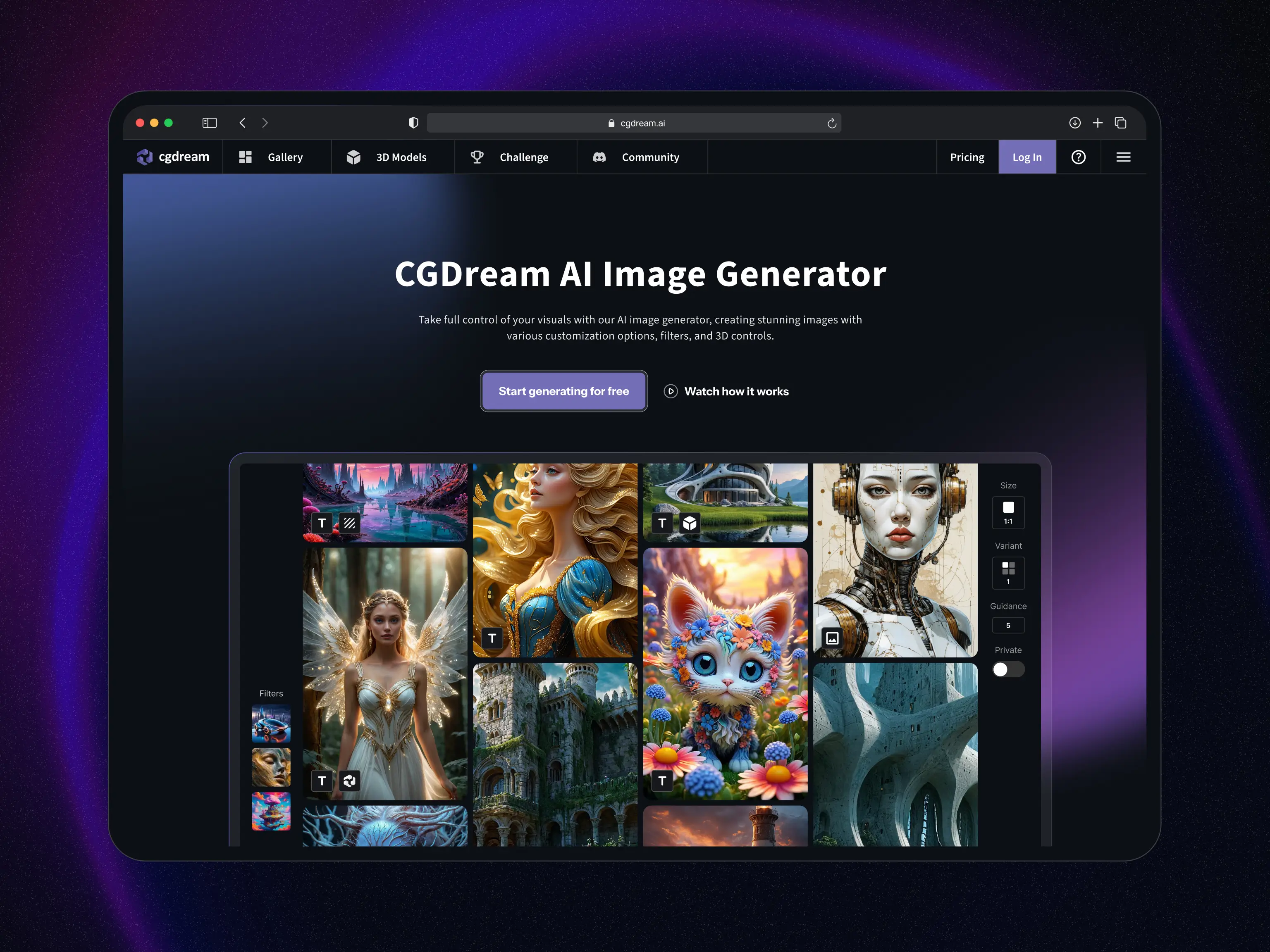Click Start generating for free
Screen dimensions: 1270x952
click(x=563, y=391)
